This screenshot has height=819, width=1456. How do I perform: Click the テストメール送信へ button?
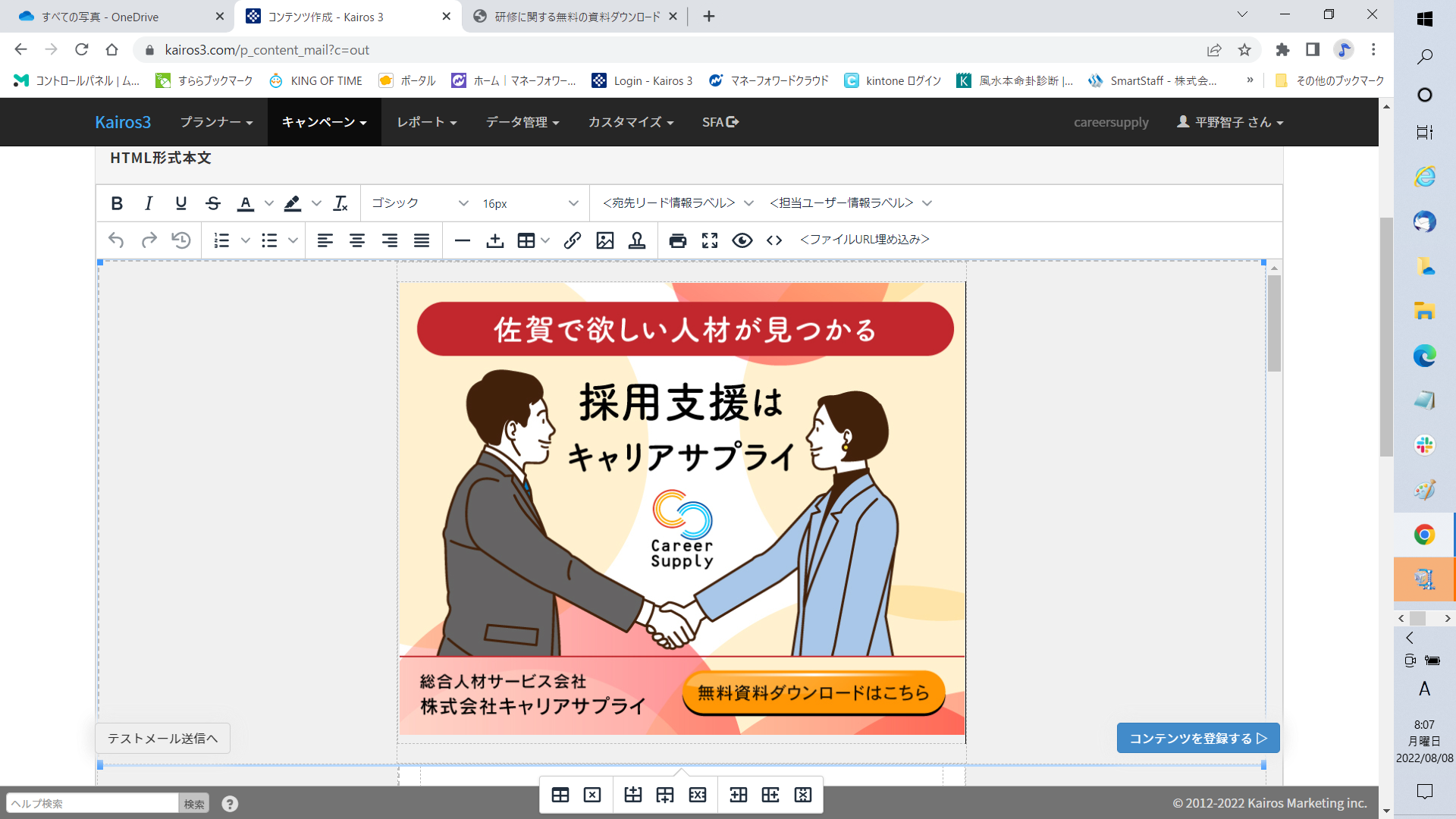tap(162, 739)
